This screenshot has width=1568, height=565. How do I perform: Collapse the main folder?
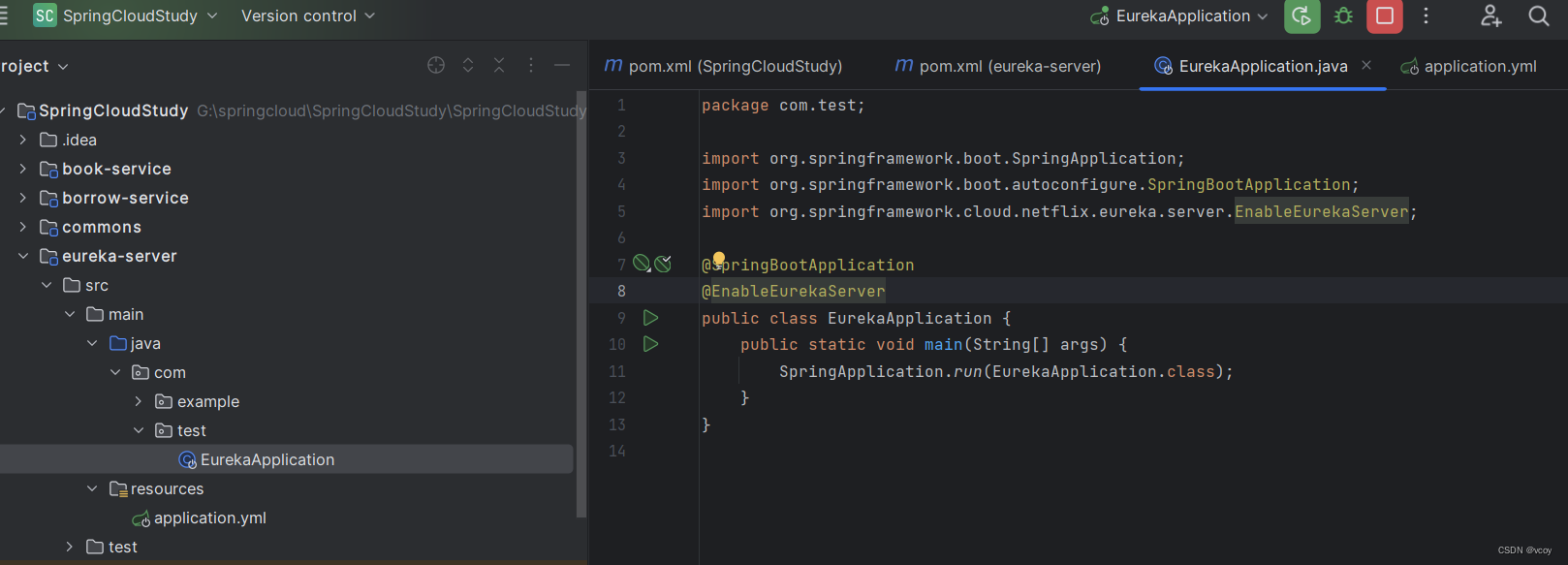point(70,314)
